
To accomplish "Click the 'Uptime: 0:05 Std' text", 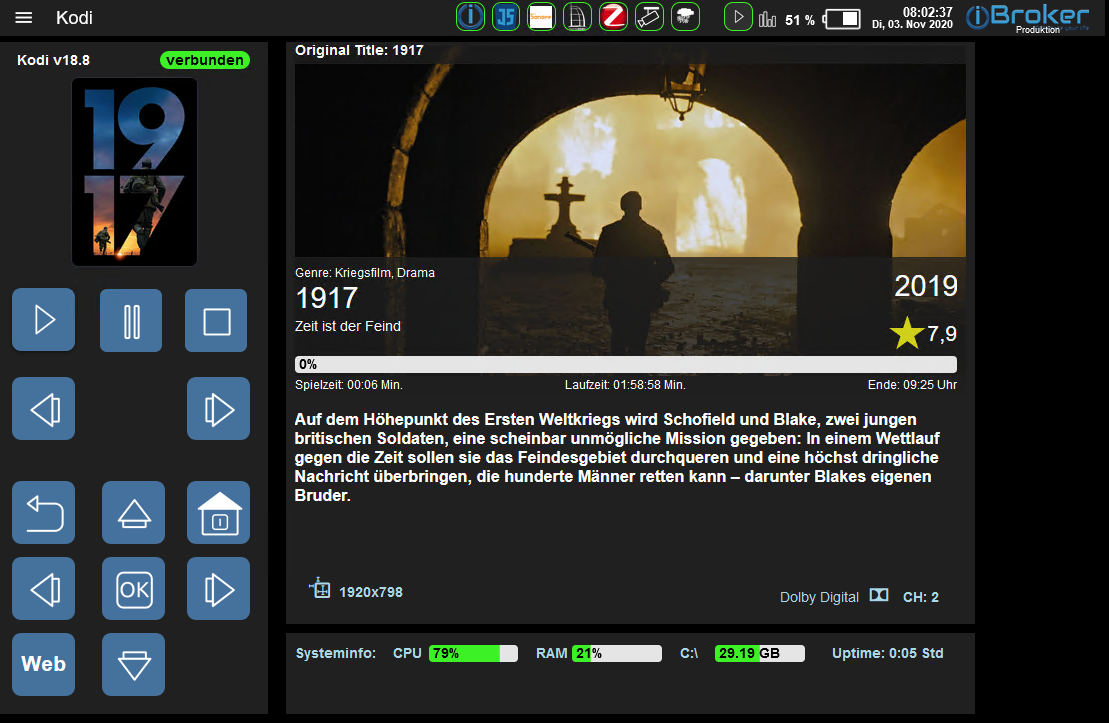I will click(x=888, y=653).
